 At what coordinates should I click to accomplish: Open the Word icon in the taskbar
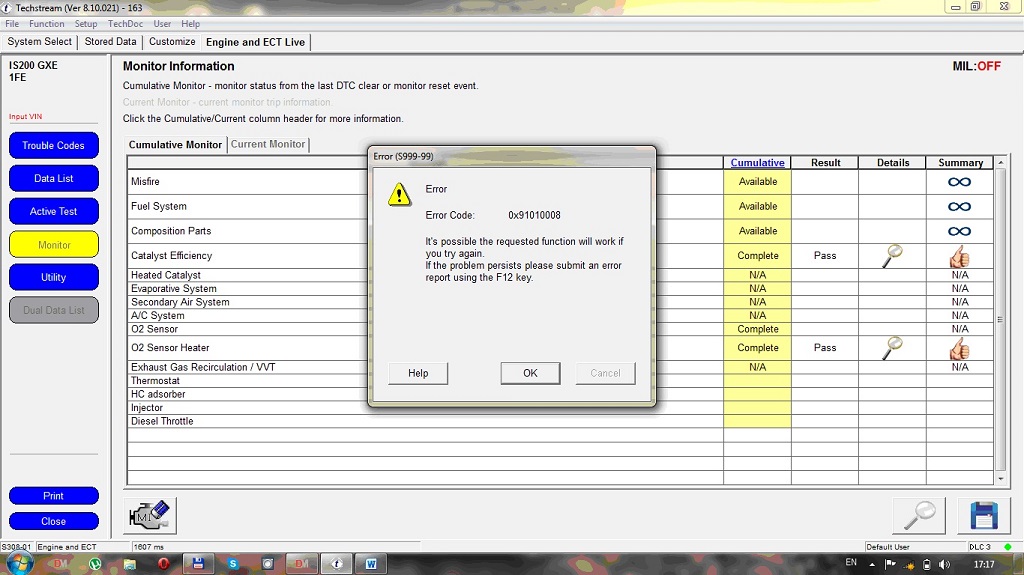point(371,563)
